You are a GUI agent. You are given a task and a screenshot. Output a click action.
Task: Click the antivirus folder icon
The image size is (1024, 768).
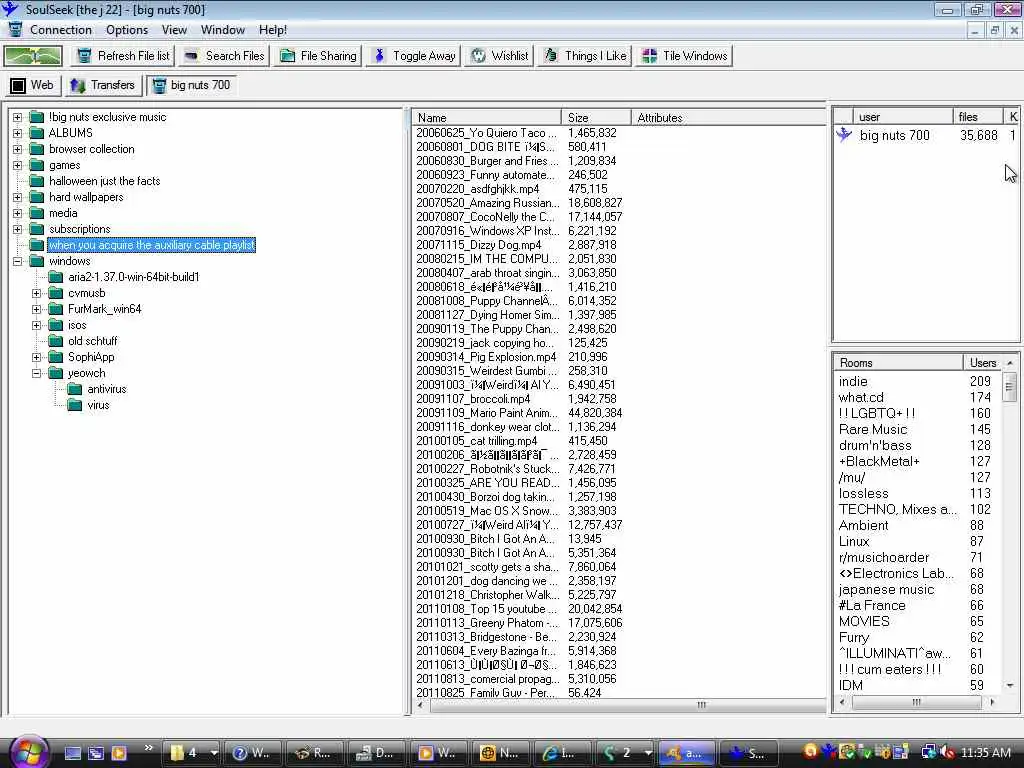[x=75, y=389]
